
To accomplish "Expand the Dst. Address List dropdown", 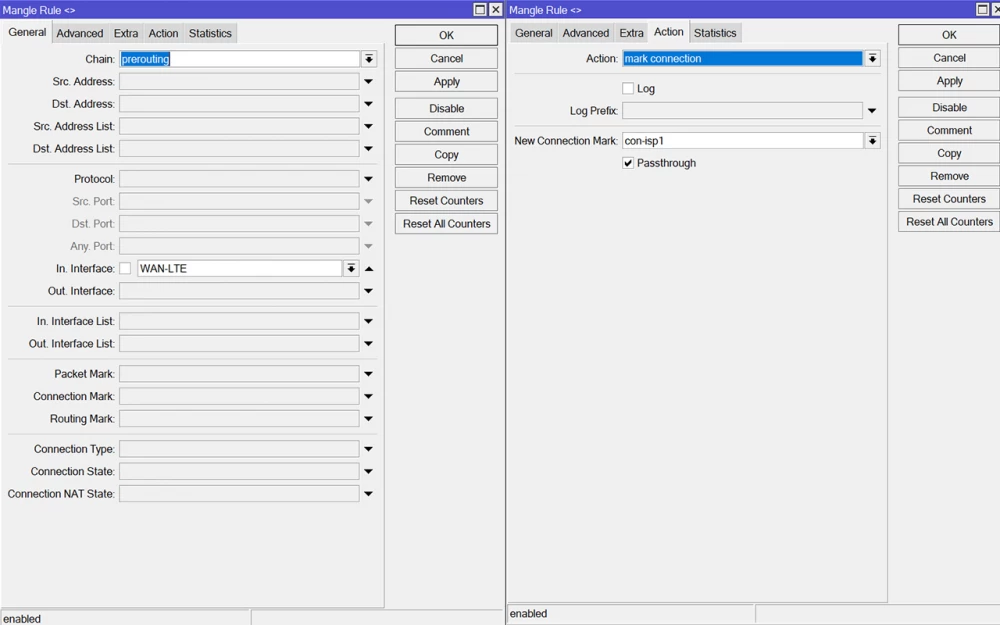I will coord(368,148).
